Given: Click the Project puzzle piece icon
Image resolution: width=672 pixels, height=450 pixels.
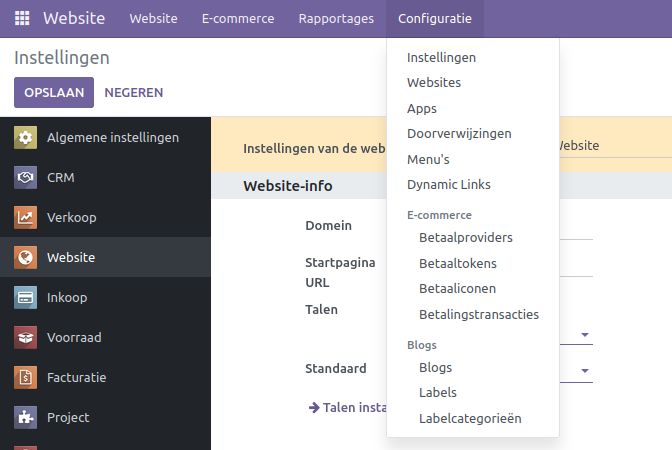Looking at the screenshot, I should [x=25, y=417].
